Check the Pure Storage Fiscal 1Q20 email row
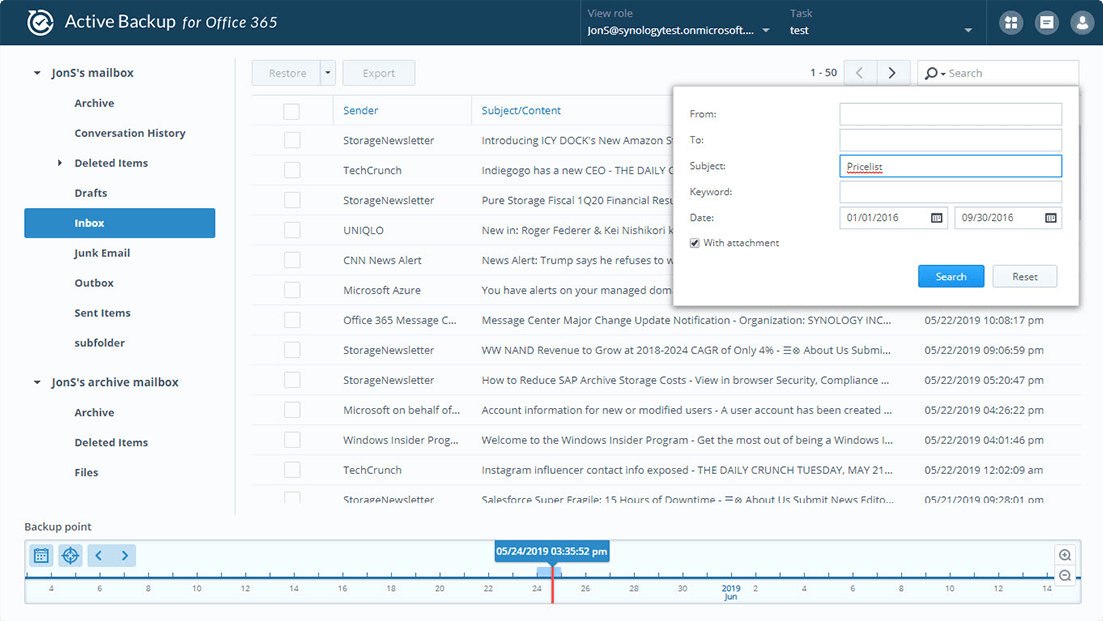1103x621 pixels. point(292,200)
